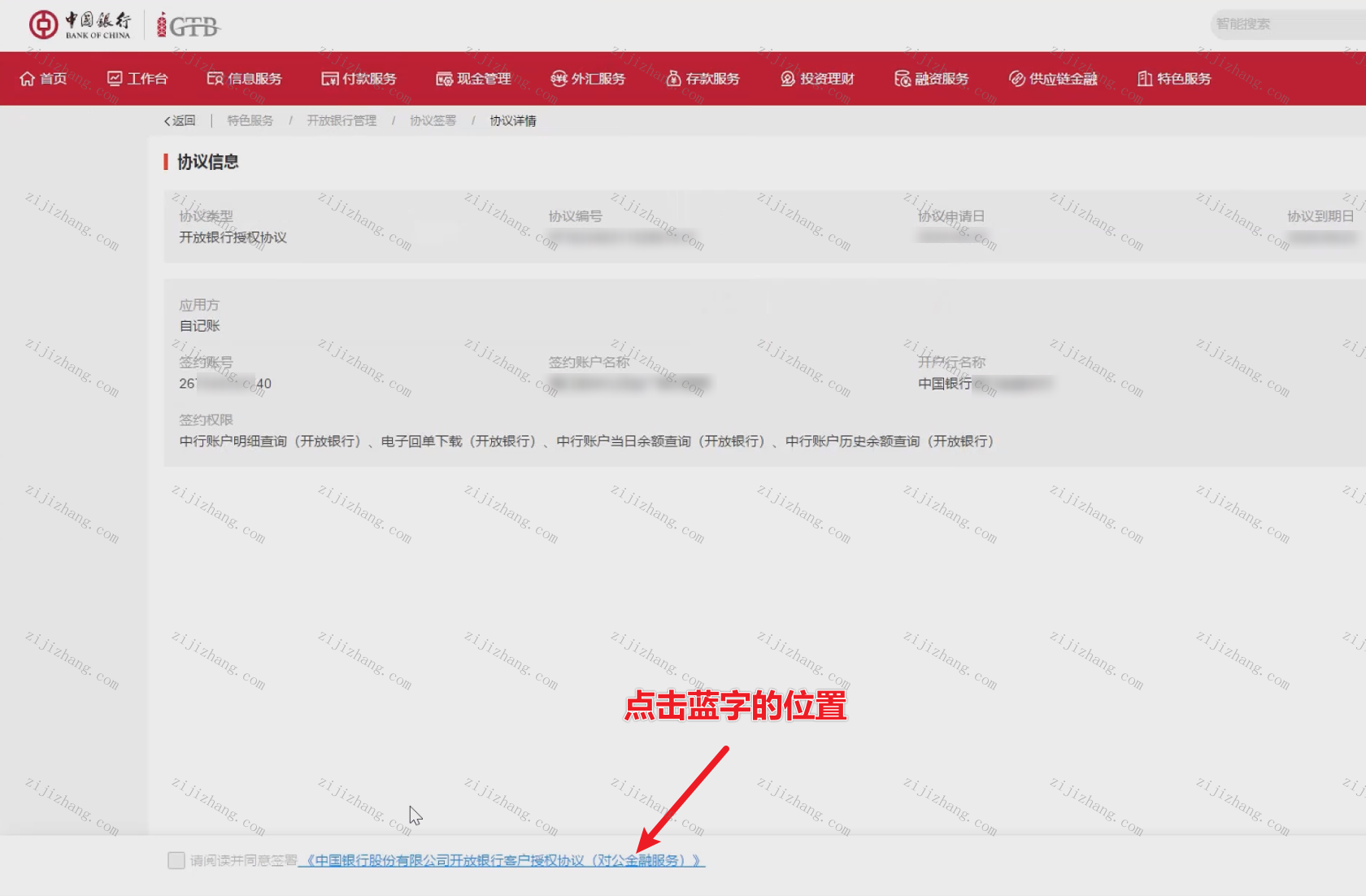
Task: Click the 外汇服务 foreign exchange icon
Action: click(559, 79)
